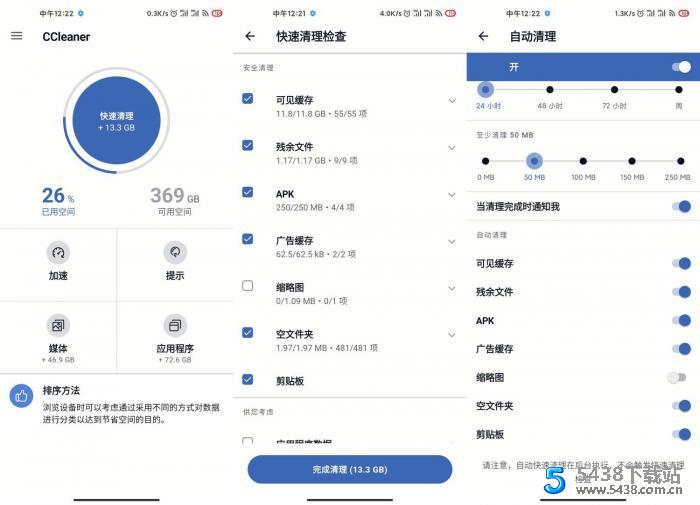Select the 48 hours interval point
The height and width of the screenshot is (505, 700).
click(550, 90)
